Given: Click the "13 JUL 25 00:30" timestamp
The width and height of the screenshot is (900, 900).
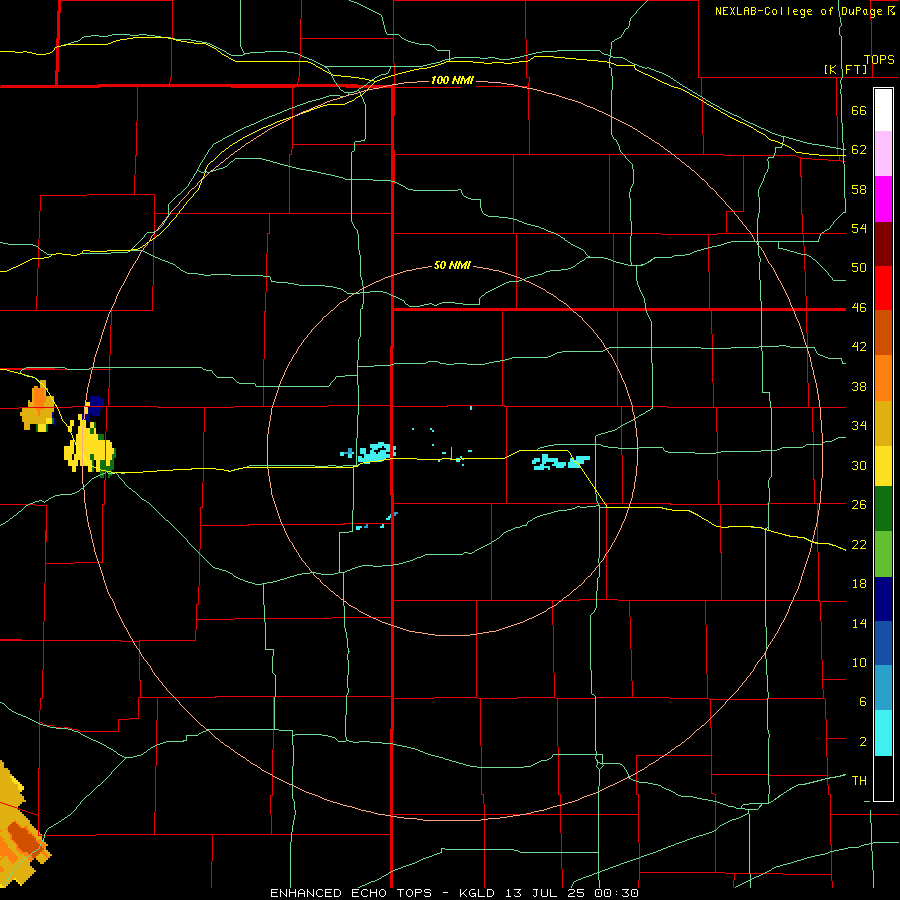Looking at the screenshot, I should point(572,893).
